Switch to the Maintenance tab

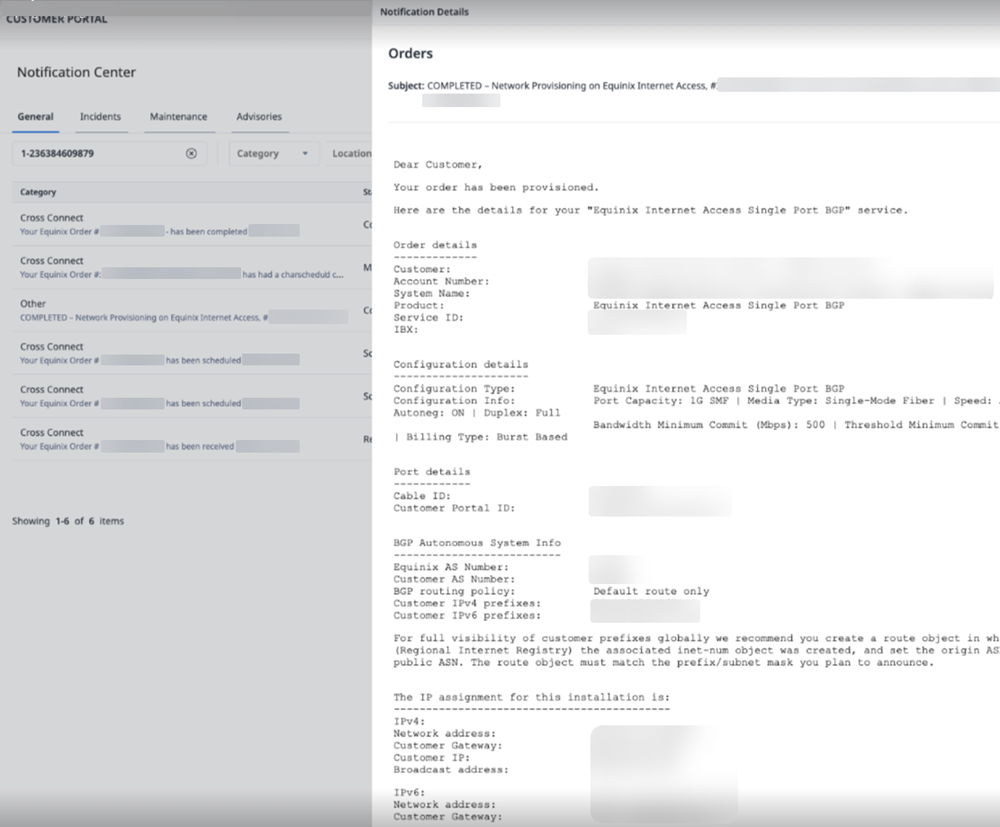pyautogui.click(x=179, y=117)
